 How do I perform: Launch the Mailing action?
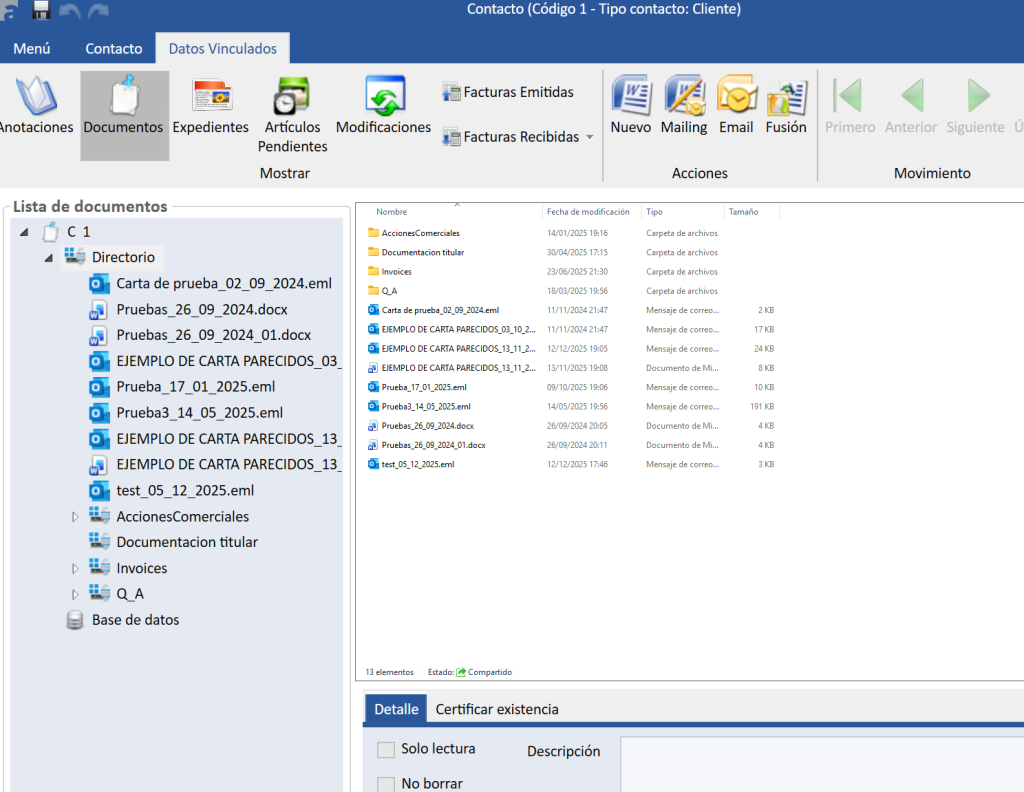[684, 98]
